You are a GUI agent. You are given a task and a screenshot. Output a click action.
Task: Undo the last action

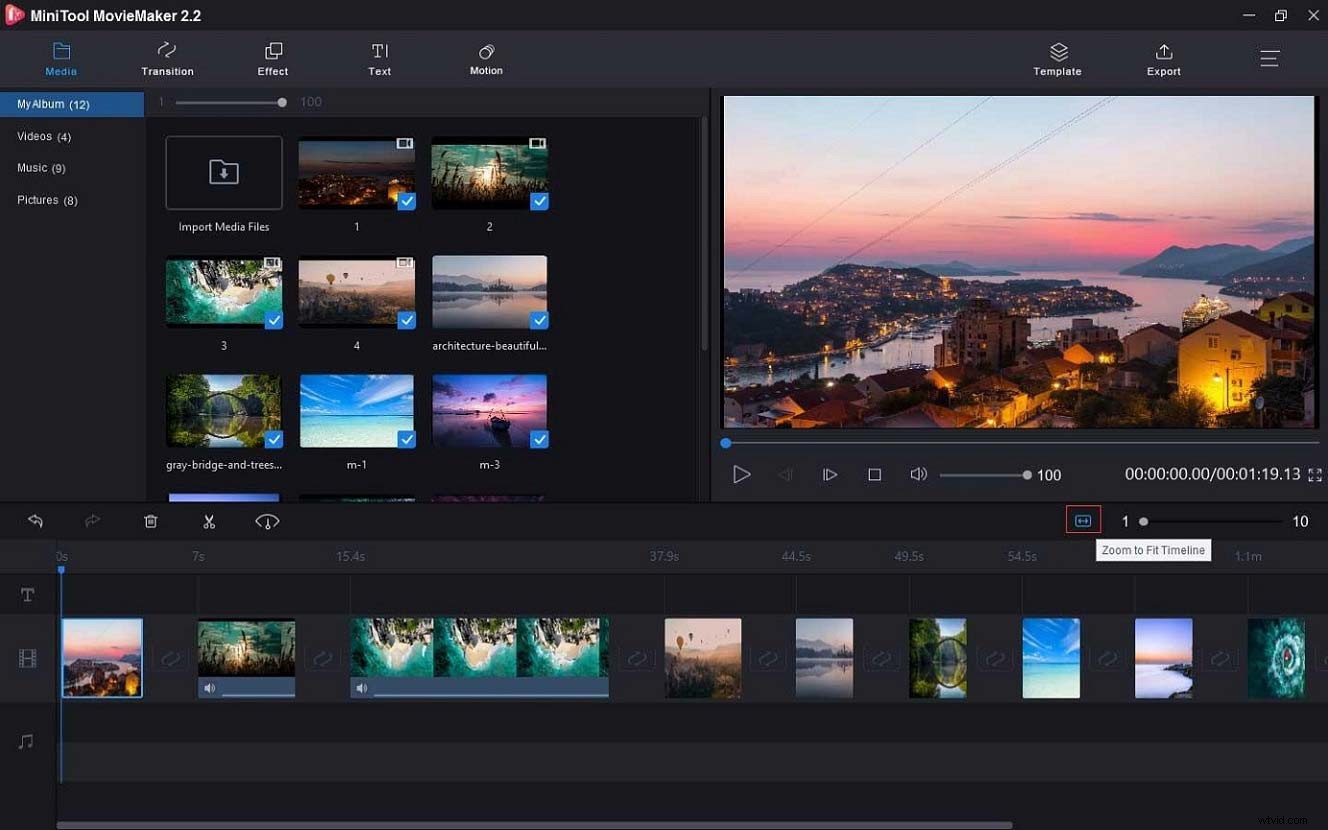[x=36, y=521]
